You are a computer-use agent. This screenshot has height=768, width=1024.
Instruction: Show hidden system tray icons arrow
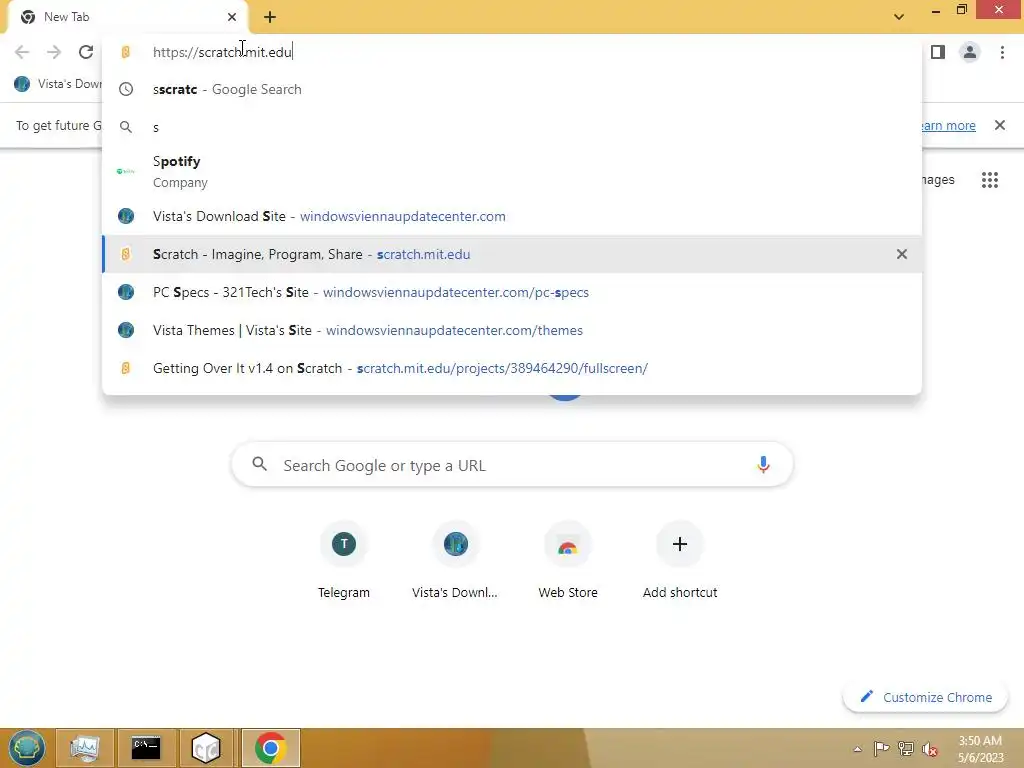(x=857, y=749)
